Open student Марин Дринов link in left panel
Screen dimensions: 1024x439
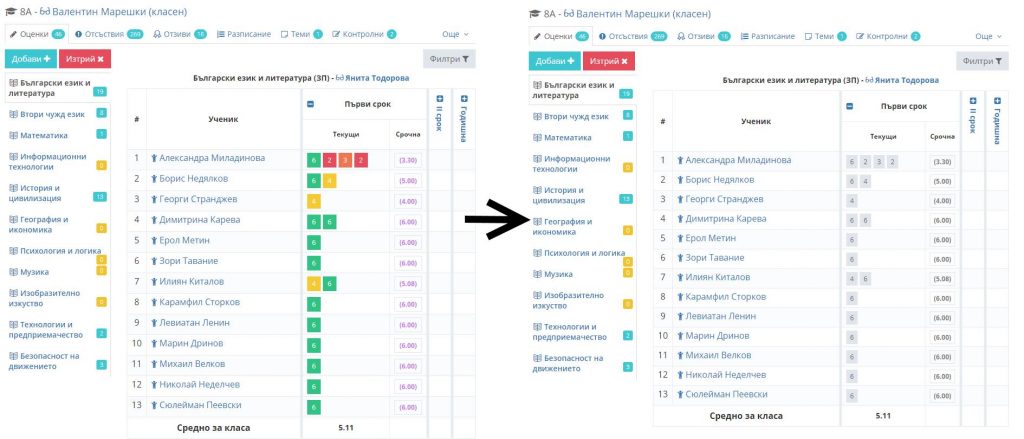pyautogui.click(x=192, y=343)
